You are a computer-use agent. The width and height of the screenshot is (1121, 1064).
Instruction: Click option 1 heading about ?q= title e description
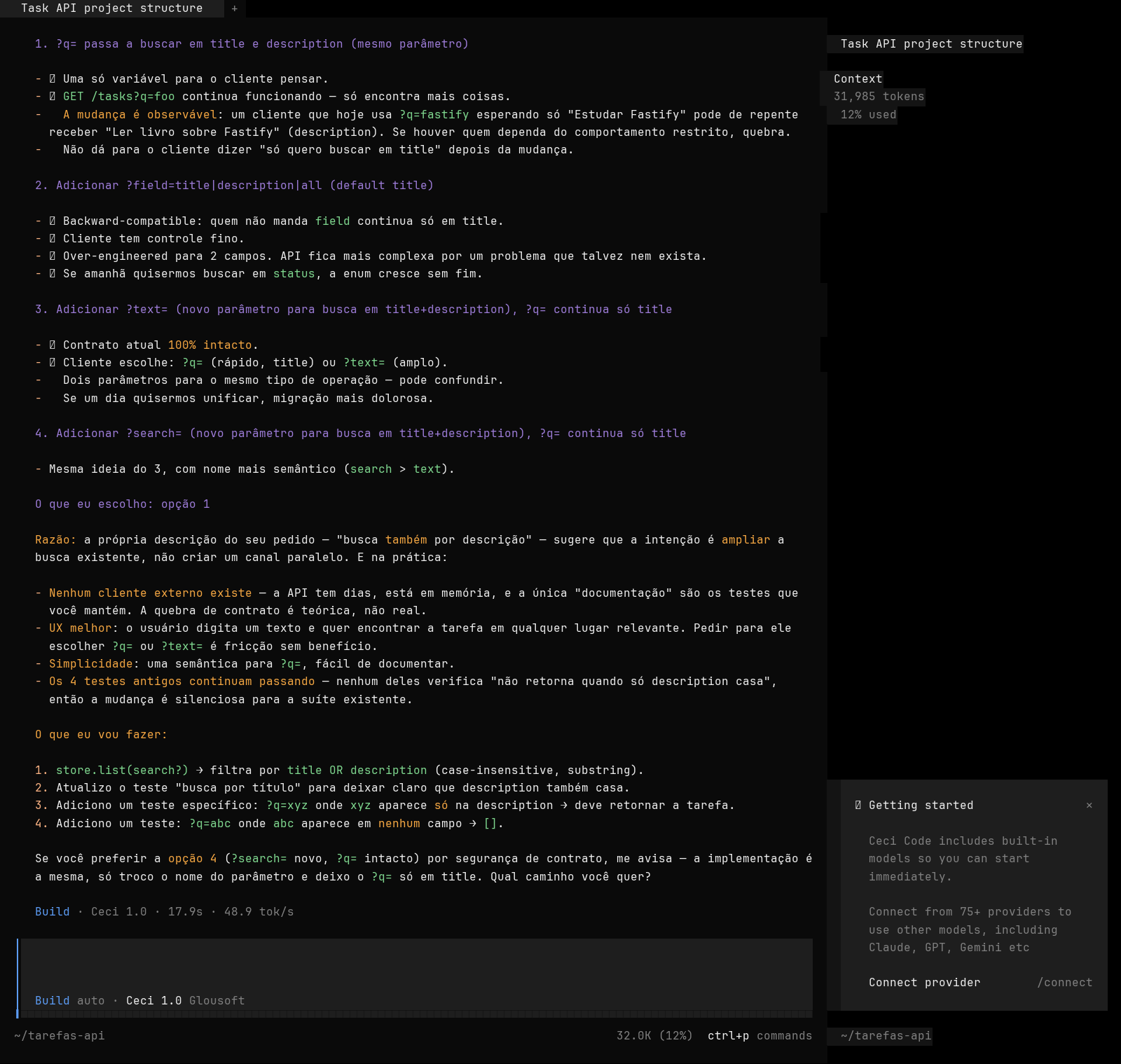click(252, 44)
